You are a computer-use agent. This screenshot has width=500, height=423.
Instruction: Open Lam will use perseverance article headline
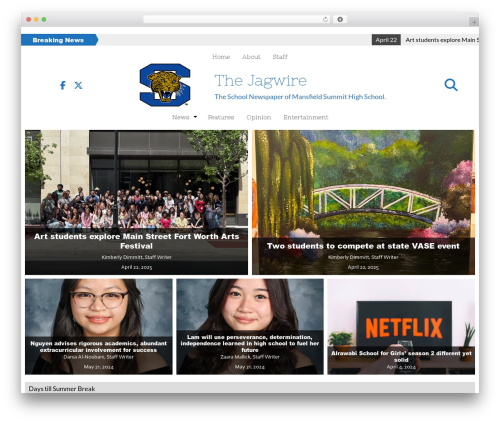(250, 343)
